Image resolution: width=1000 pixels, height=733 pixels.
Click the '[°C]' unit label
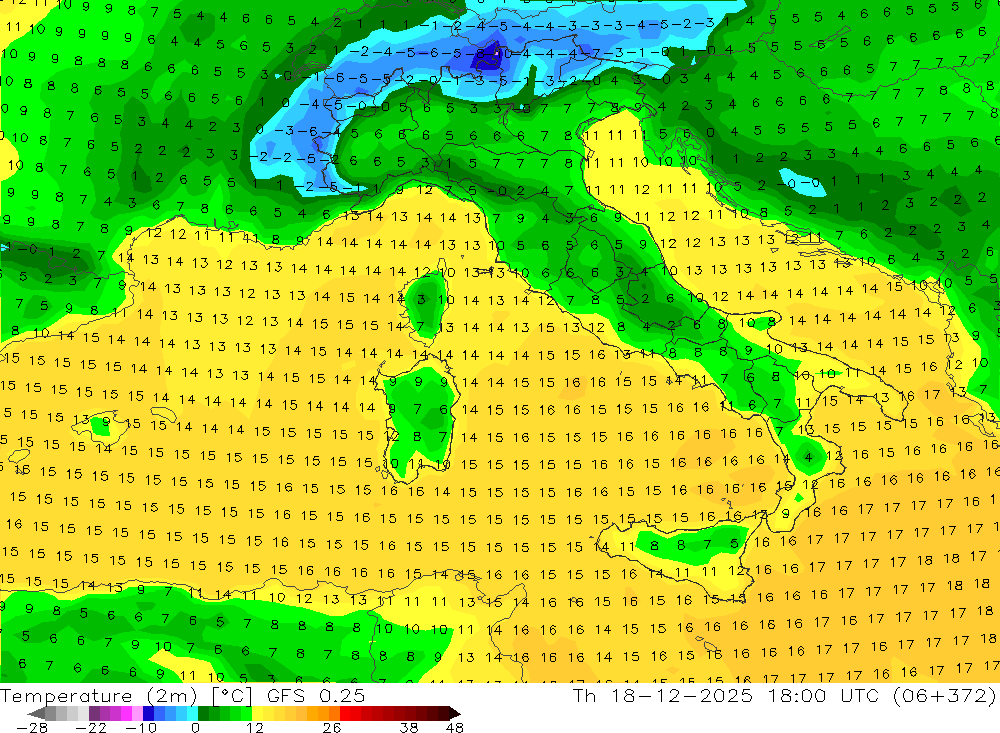[232, 696]
